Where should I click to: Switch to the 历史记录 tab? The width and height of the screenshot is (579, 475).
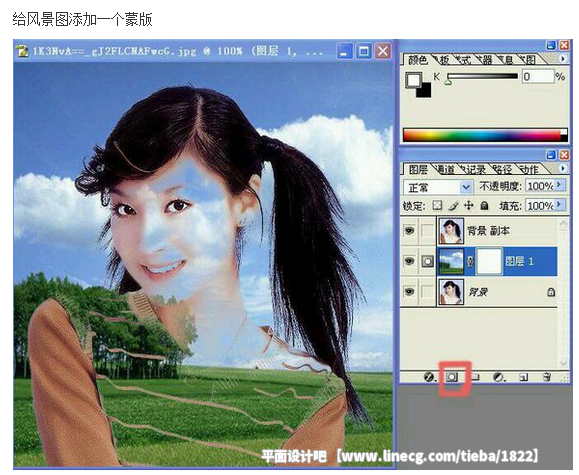point(473,170)
